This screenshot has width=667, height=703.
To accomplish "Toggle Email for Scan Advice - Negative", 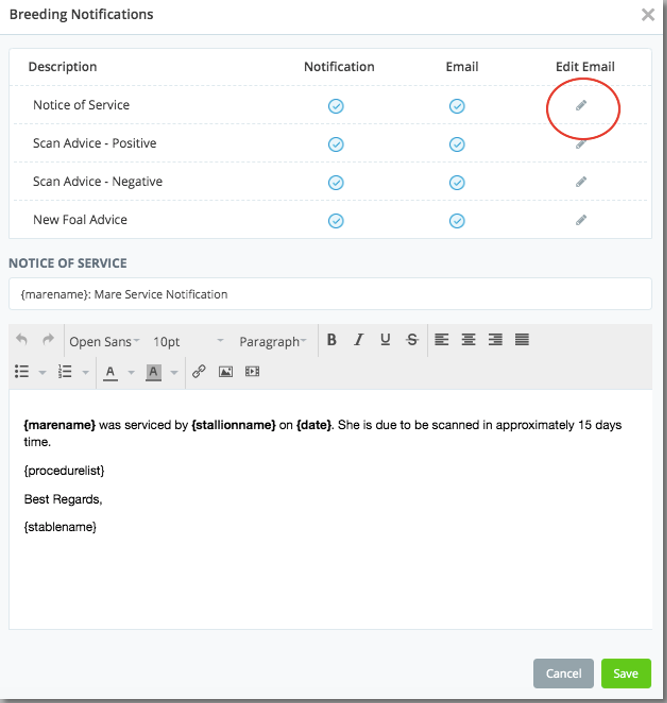I will click(457, 182).
